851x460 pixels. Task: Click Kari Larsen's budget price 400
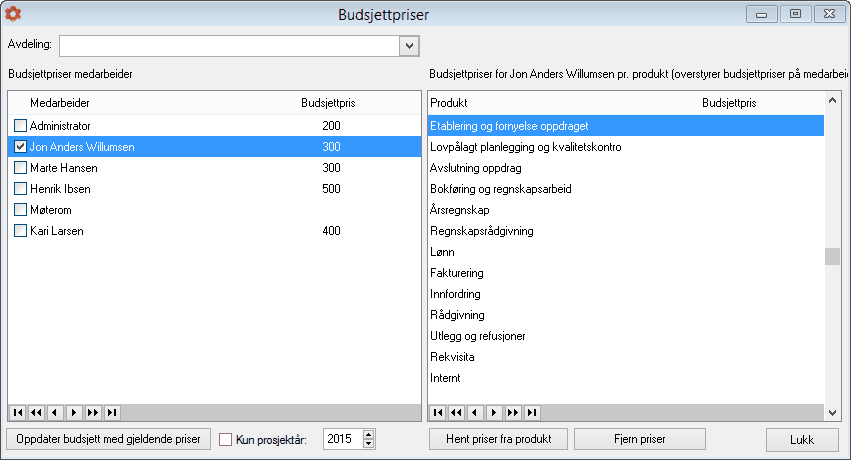[x=331, y=231]
